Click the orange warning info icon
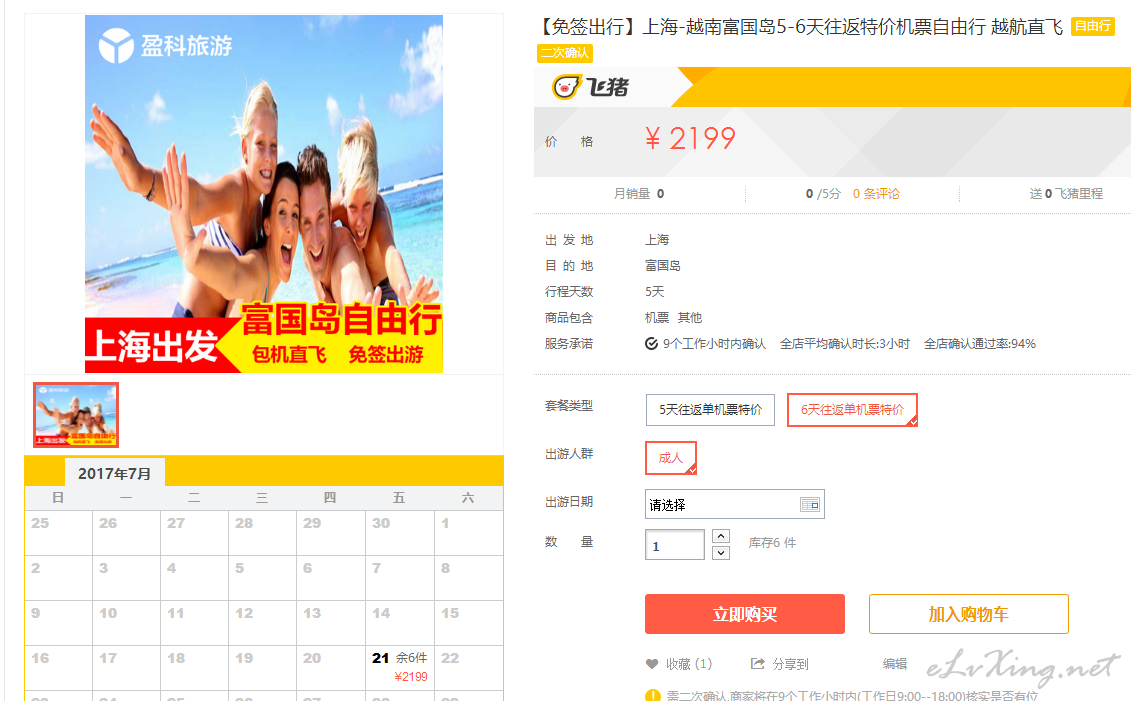This screenshot has width=1131, height=701. click(653, 696)
